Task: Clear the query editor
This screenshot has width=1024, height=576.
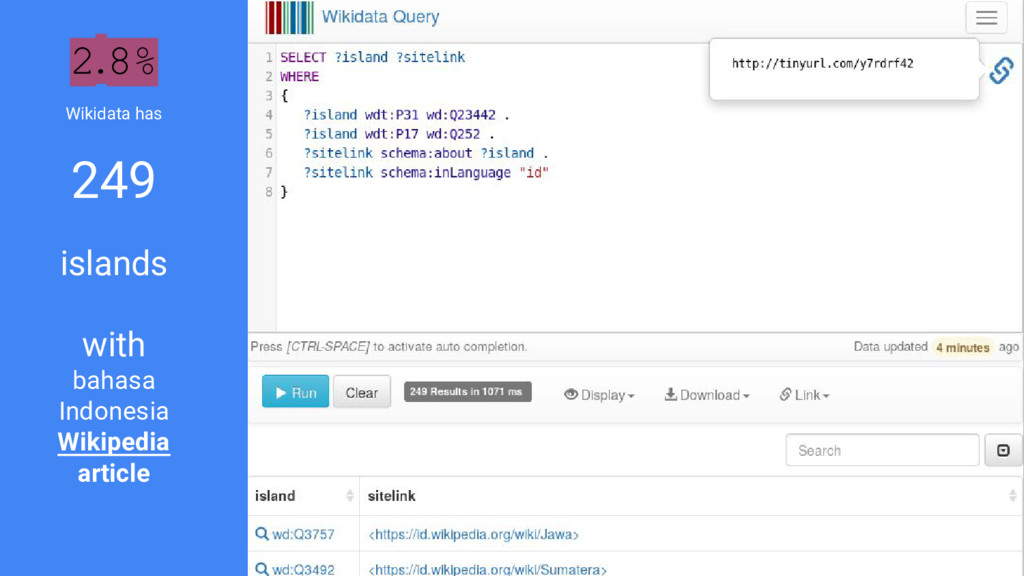Action: point(362,392)
